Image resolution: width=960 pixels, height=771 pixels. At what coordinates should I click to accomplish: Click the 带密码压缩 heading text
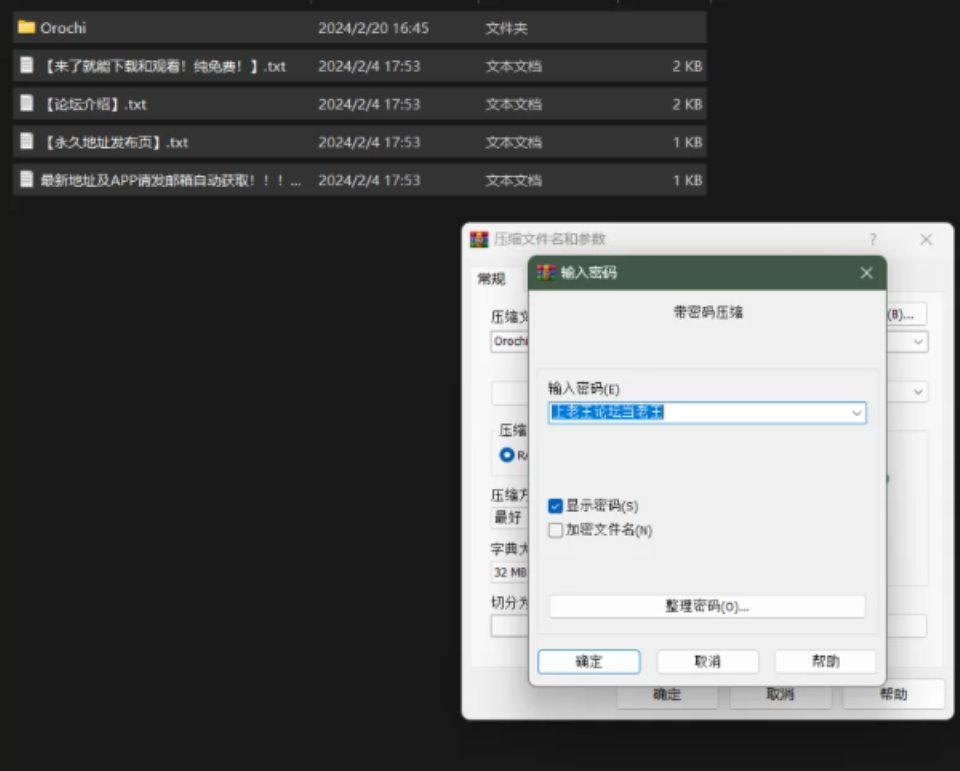[x=708, y=312]
